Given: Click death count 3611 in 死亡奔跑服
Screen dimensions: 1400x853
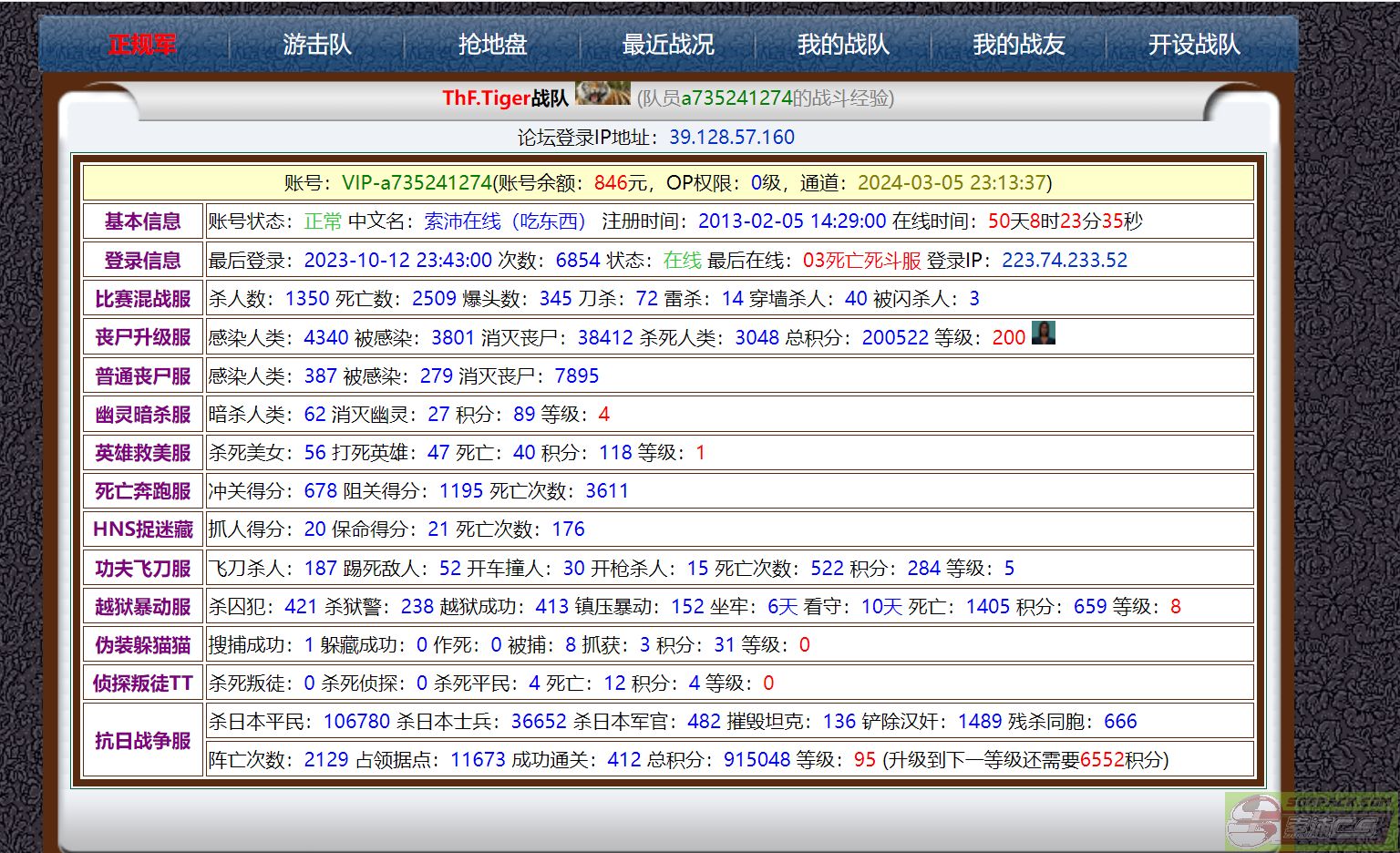Looking at the screenshot, I should tap(607, 491).
